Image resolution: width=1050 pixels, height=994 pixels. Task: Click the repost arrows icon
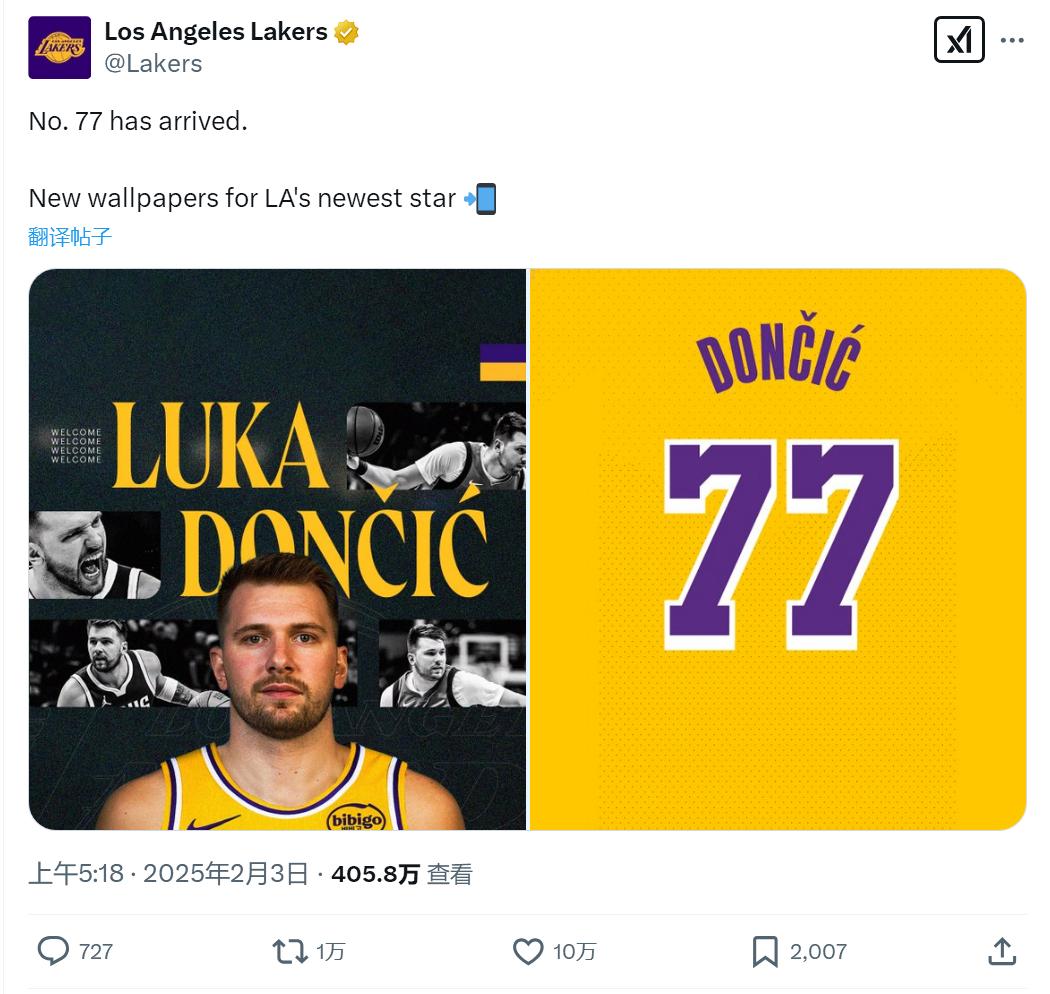coord(290,951)
